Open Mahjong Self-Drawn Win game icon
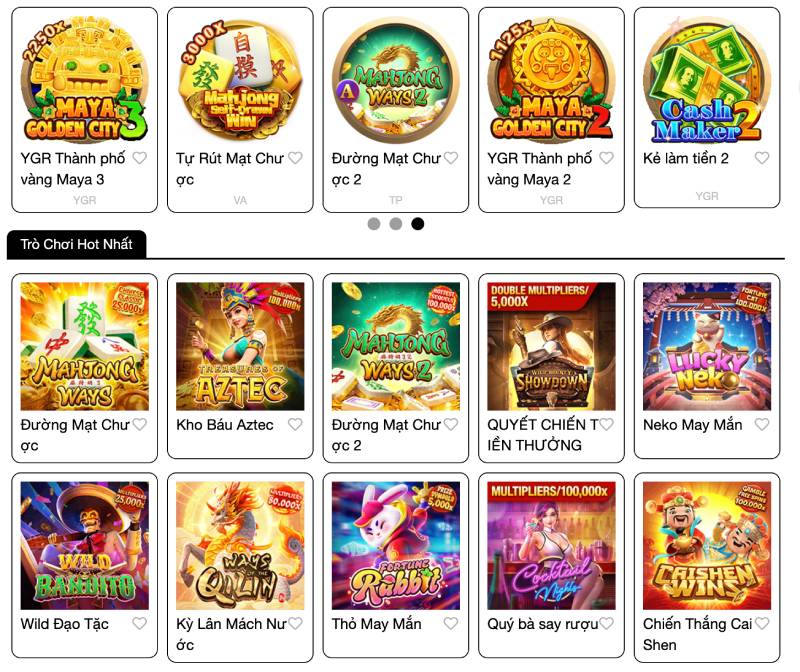Image resolution: width=800 pixels, height=672 pixels. 240,79
